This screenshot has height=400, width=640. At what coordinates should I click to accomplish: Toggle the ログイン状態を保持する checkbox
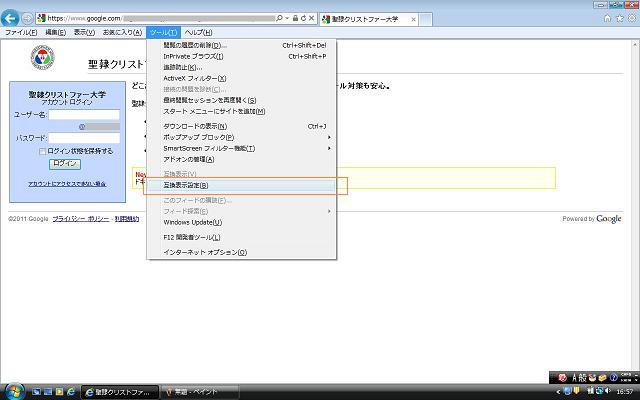42,151
